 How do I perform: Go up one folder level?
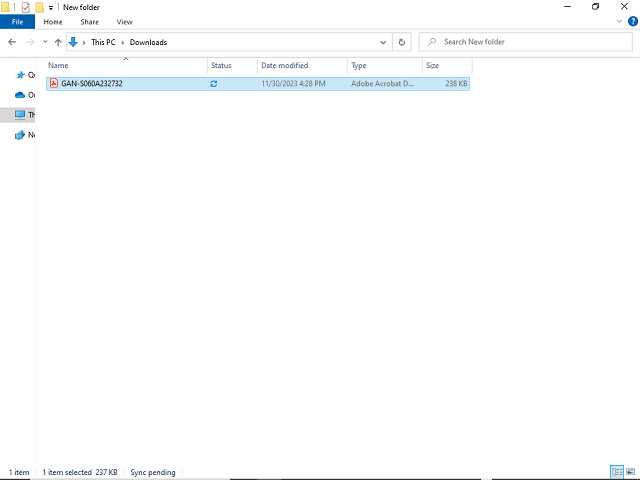(58, 42)
